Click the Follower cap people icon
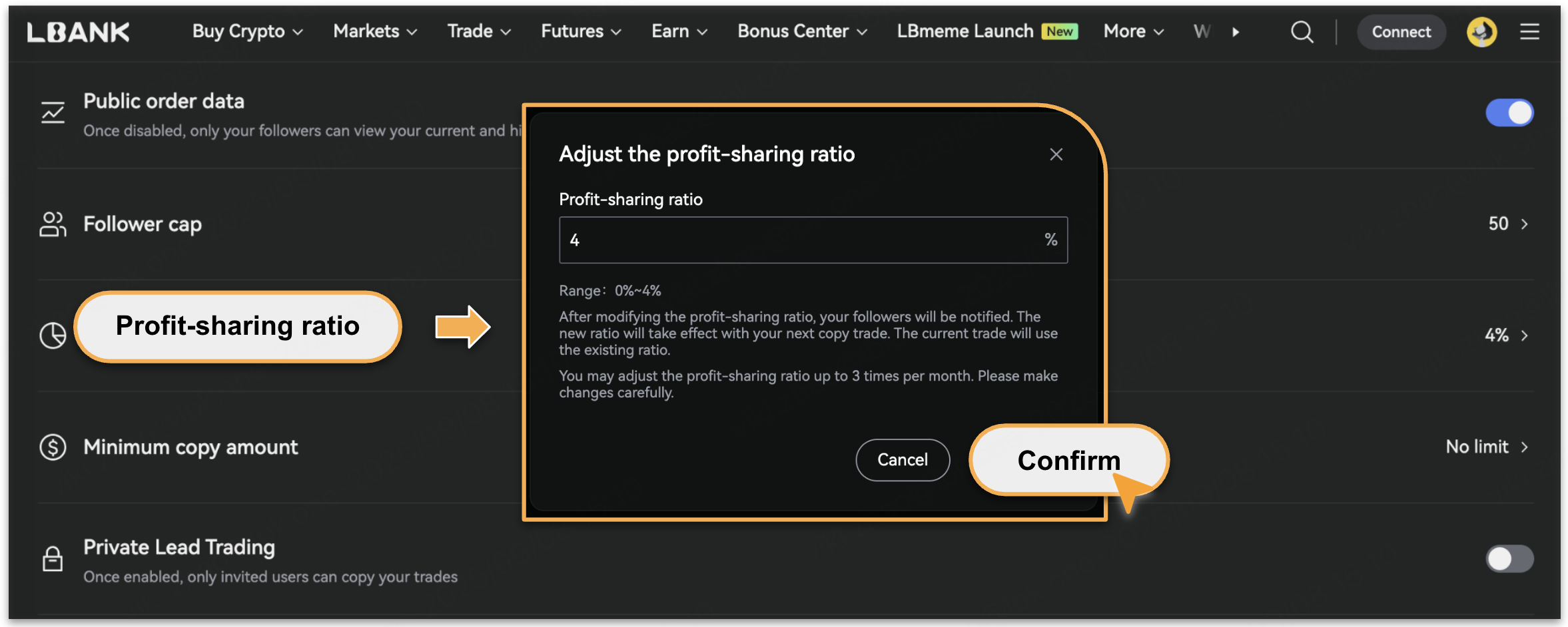1568x627 pixels. [x=53, y=224]
